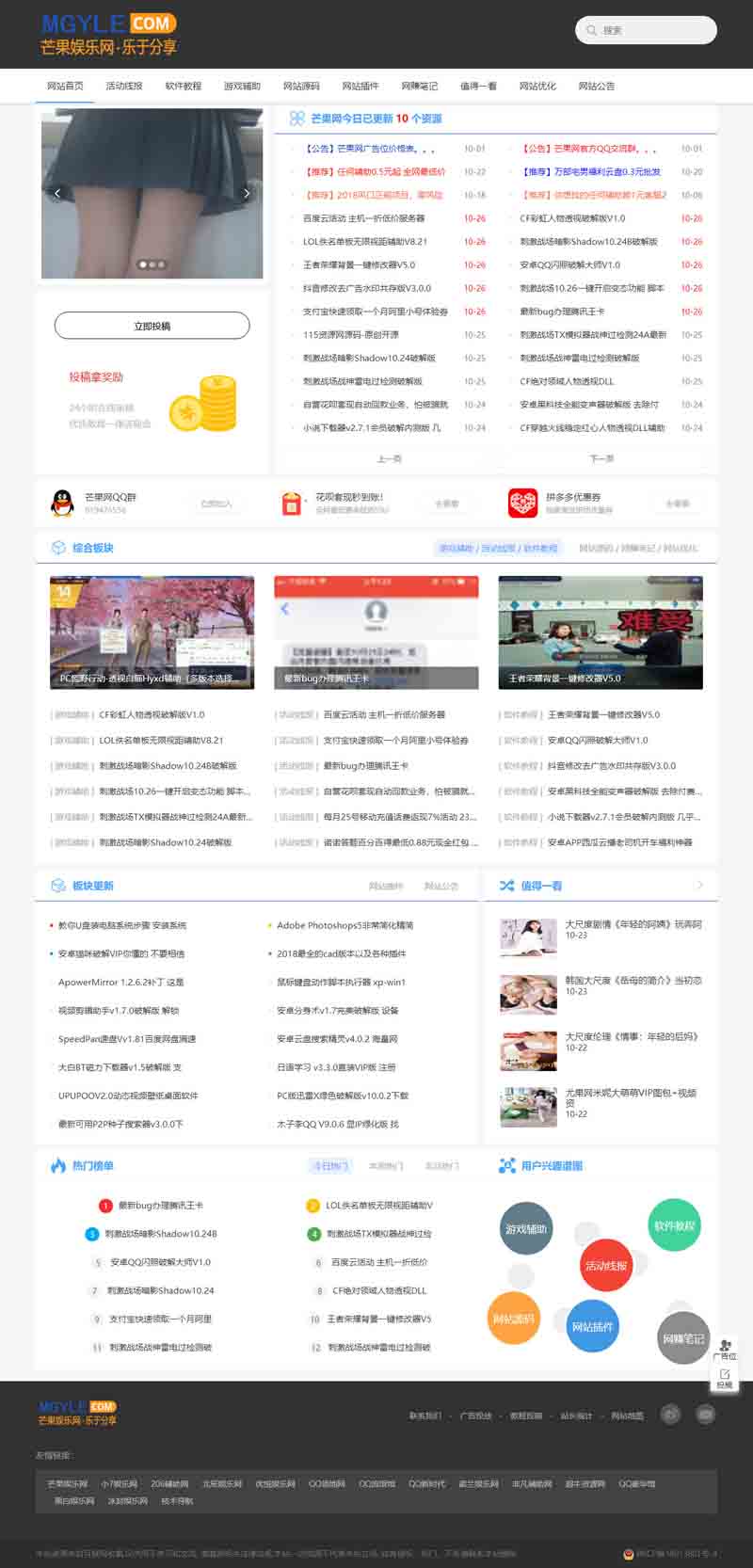Expand 值得一看 with the right chevron

(x=699, y=886)
